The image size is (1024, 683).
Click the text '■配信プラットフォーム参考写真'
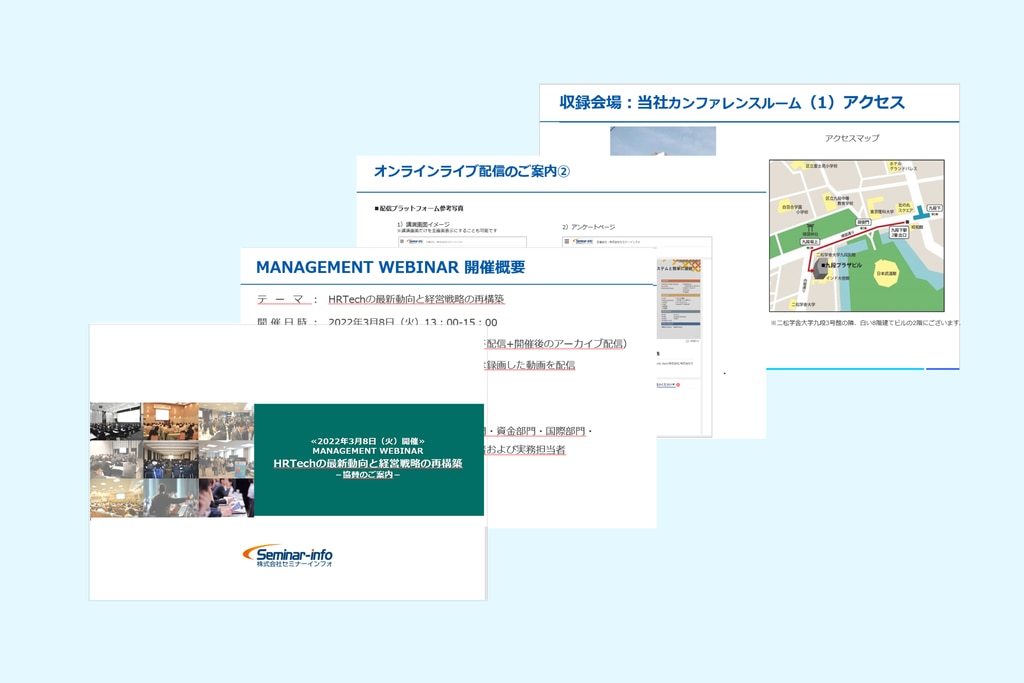[419, 208]
